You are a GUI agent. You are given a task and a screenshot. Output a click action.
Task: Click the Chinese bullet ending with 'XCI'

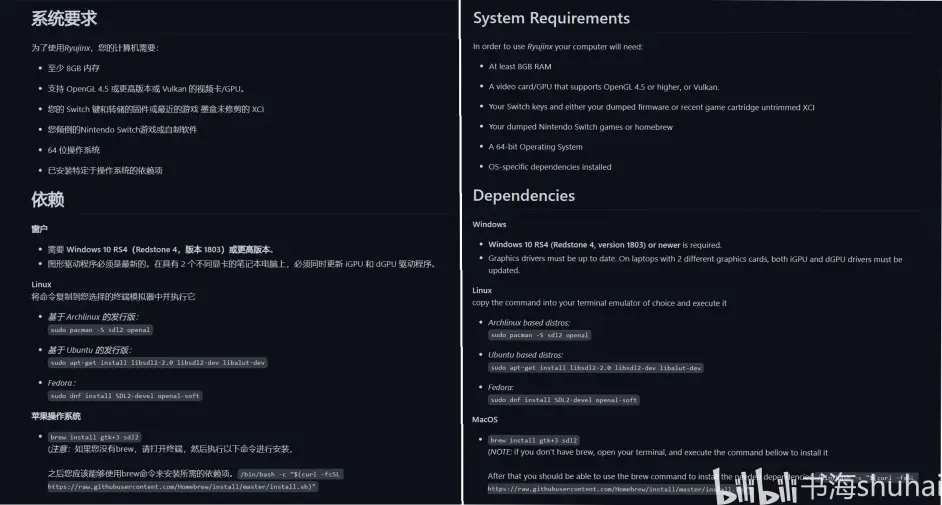click(x=156, y=109)
